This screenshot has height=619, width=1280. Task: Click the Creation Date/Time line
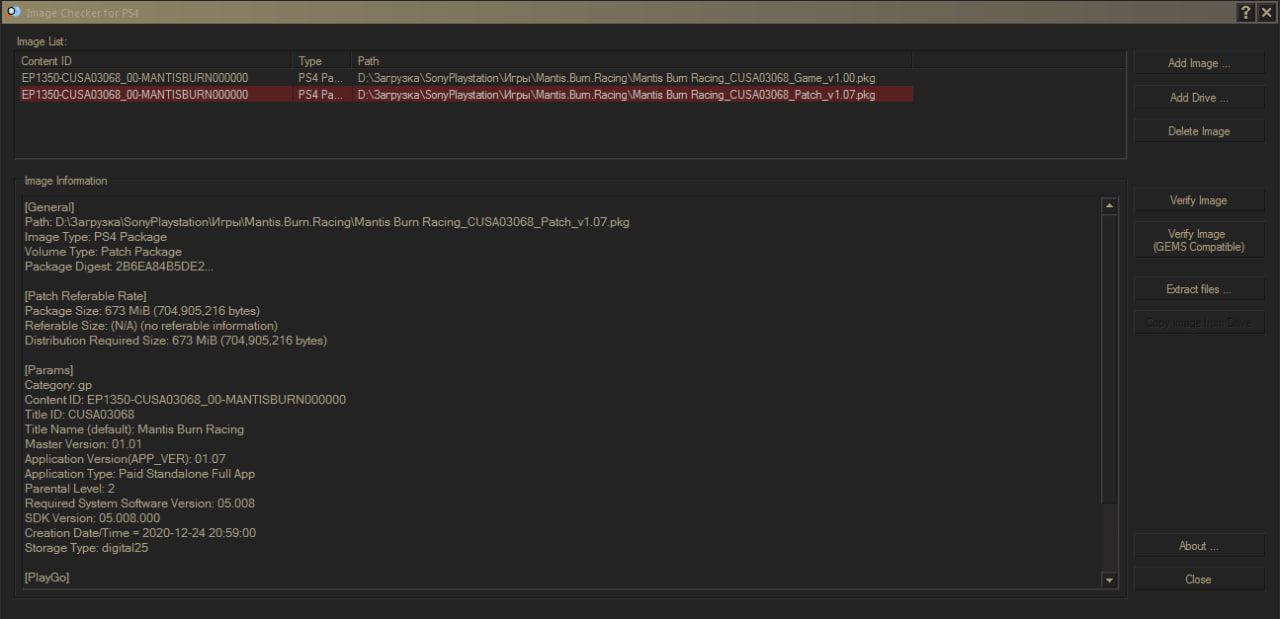(x=140, y=533)
